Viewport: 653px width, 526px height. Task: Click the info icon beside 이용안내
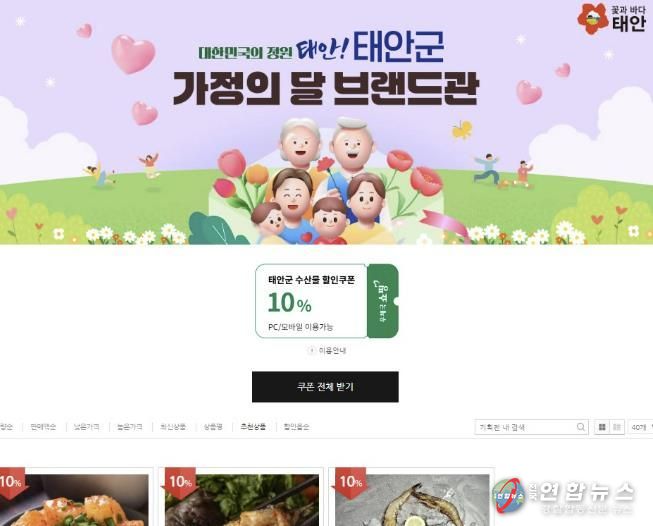(x=311, y=351)
